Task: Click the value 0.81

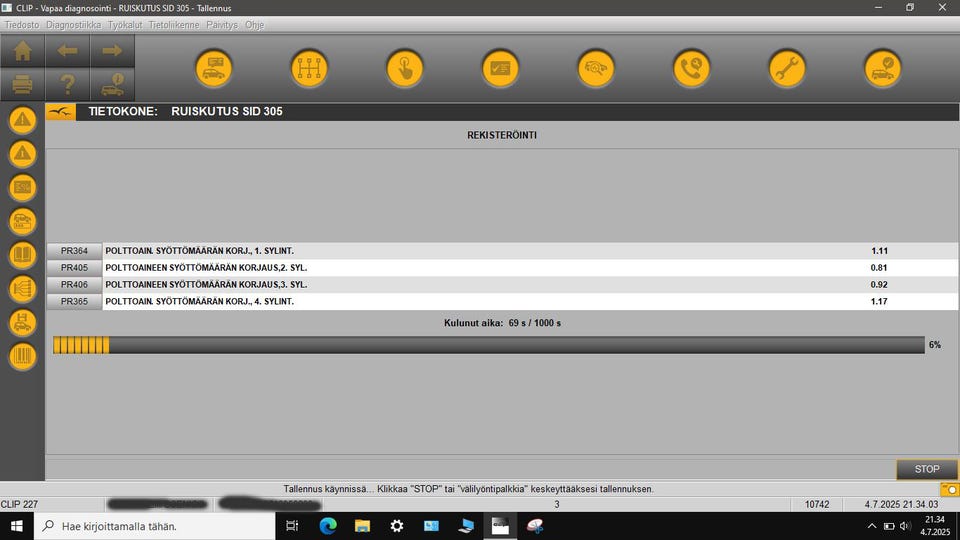Action: pyautogui.click(x=879, y=268)
